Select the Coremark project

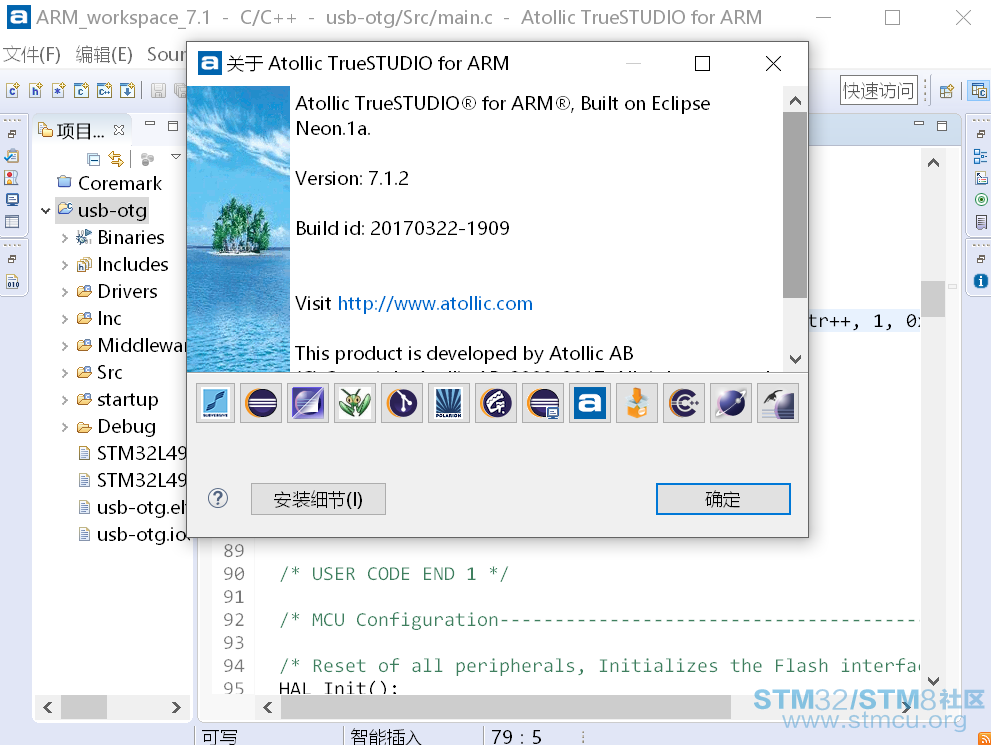120,183
